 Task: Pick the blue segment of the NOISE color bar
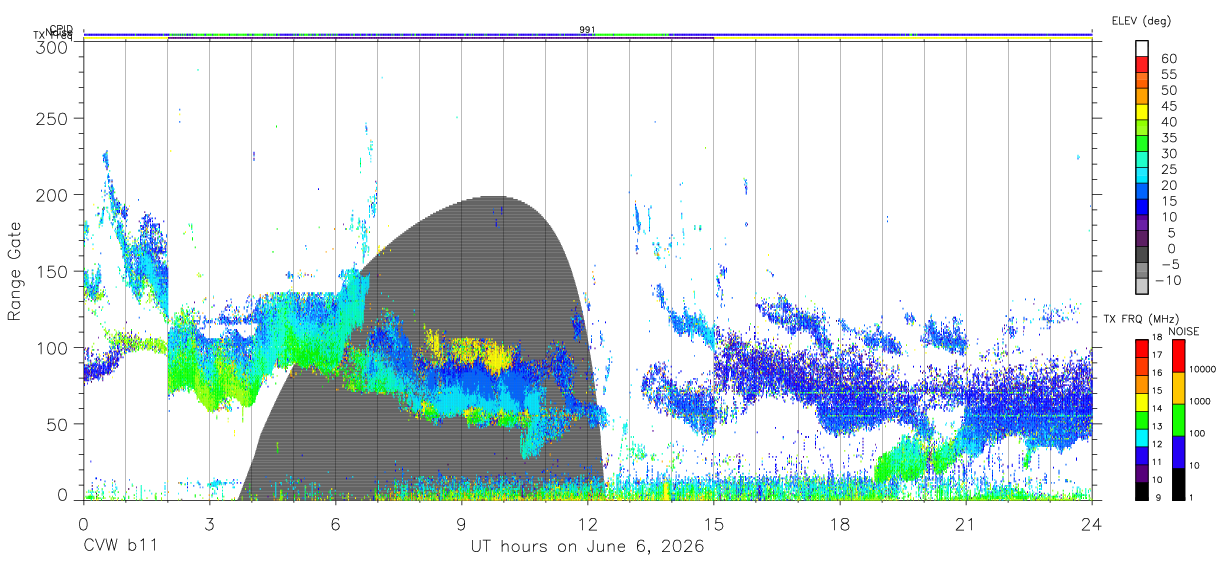tap(1177, 450)
